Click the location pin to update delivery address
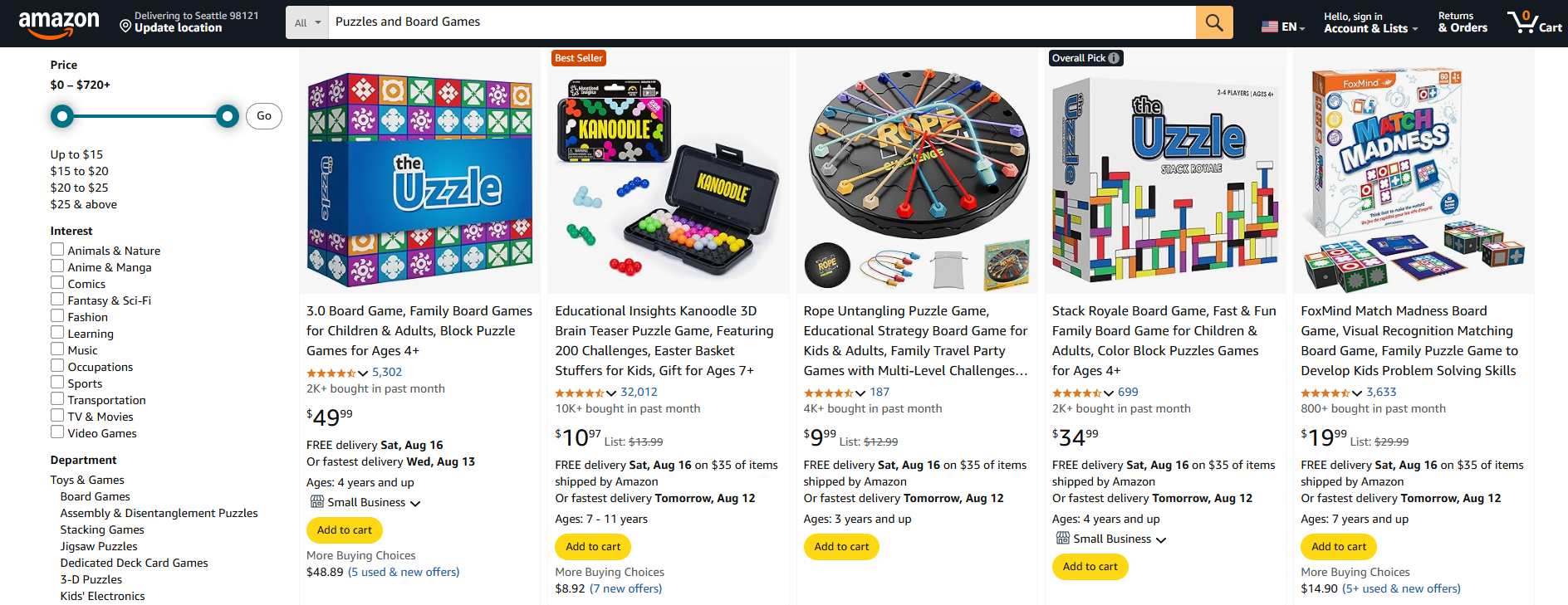This screenshot has height=605, width=1568. click(x=126, y=26)
